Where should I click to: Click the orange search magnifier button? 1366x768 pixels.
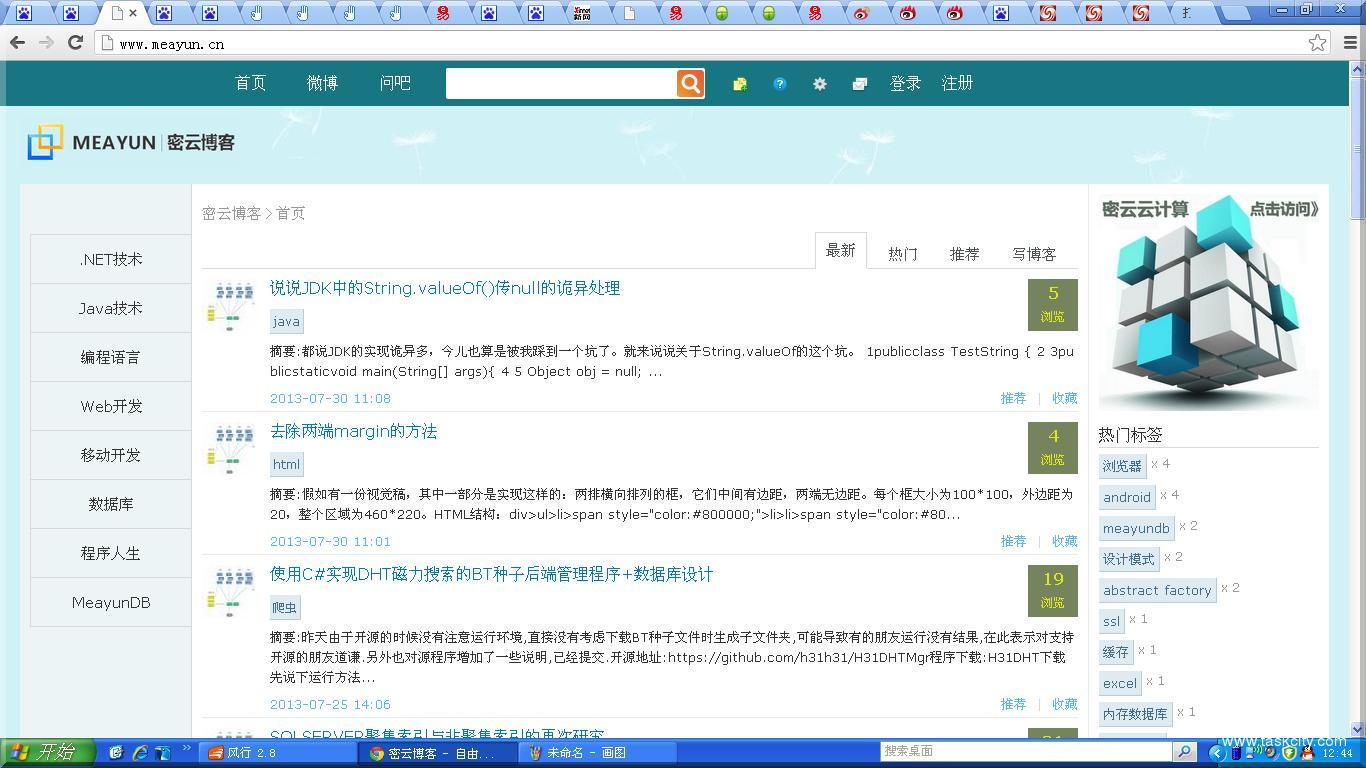(690, 83)
